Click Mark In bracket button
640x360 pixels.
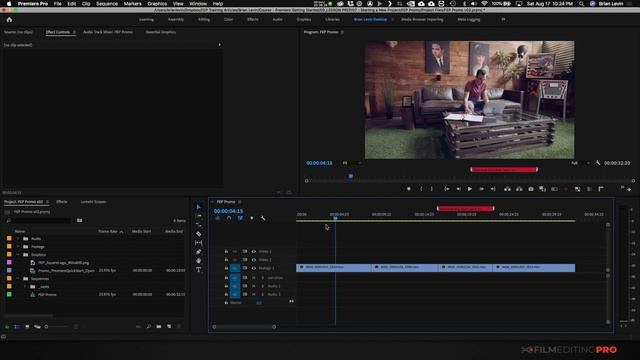pyautogui.click(x=421, y=189)
